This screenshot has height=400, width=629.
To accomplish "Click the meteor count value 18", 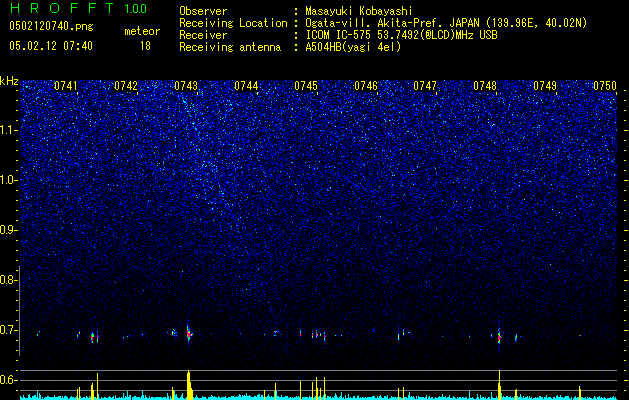I will tap(145, 46).
